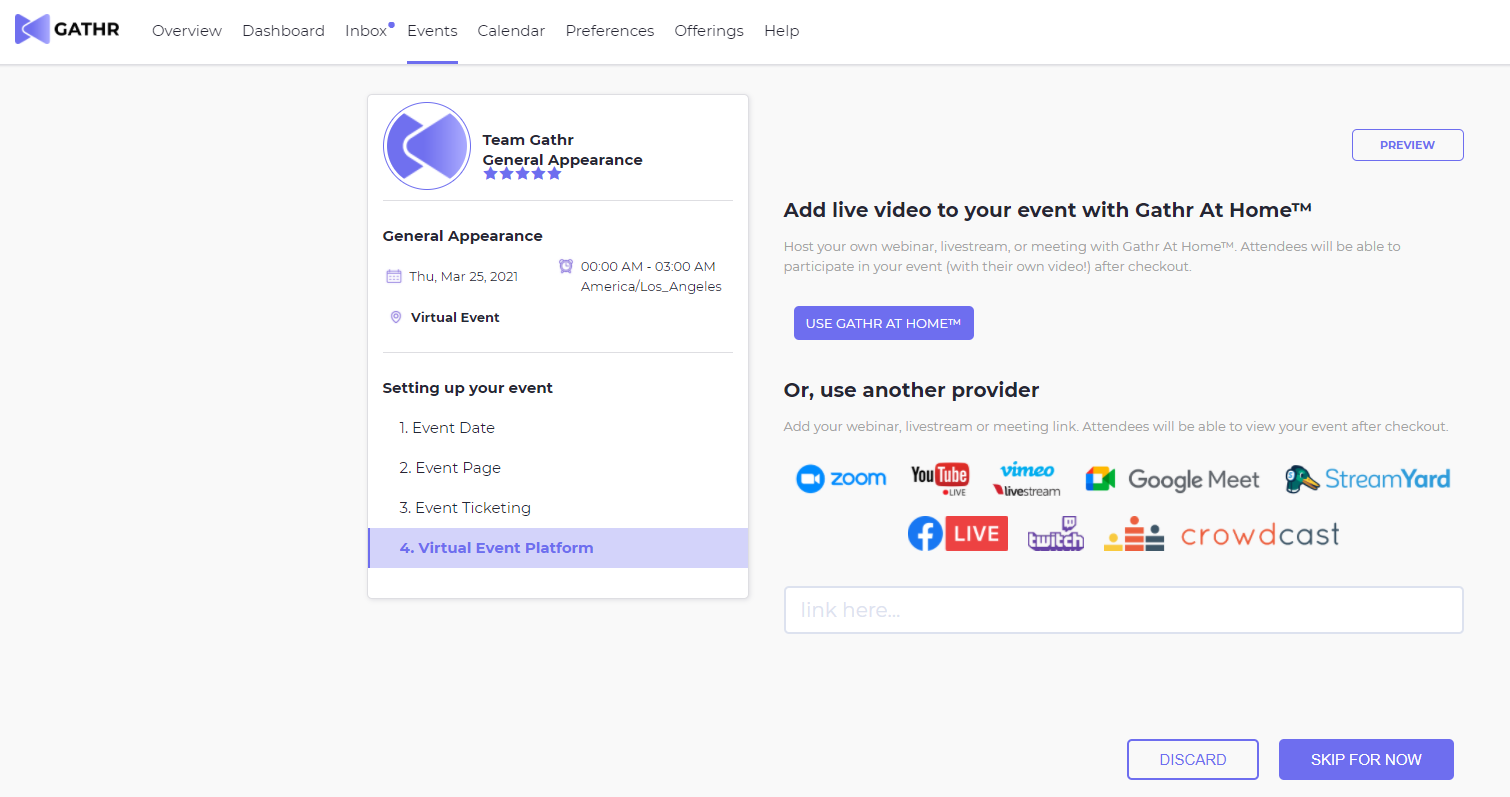Click the five-star rating icons
The width and height of the screenshot is (1510, 797).
(523, 174)
